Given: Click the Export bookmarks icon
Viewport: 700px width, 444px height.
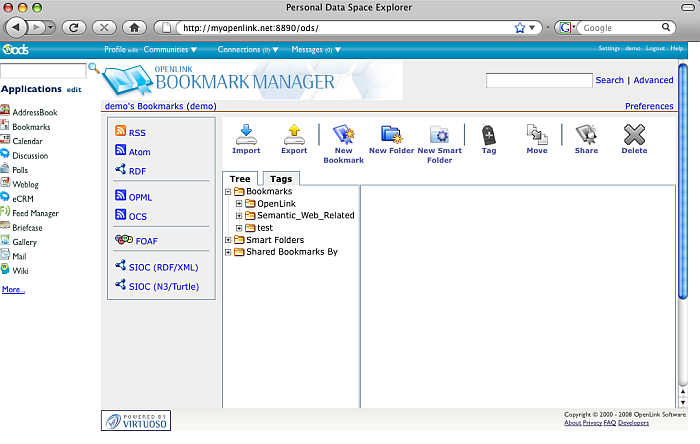Looking at the screenshot, I should (294, 137).
